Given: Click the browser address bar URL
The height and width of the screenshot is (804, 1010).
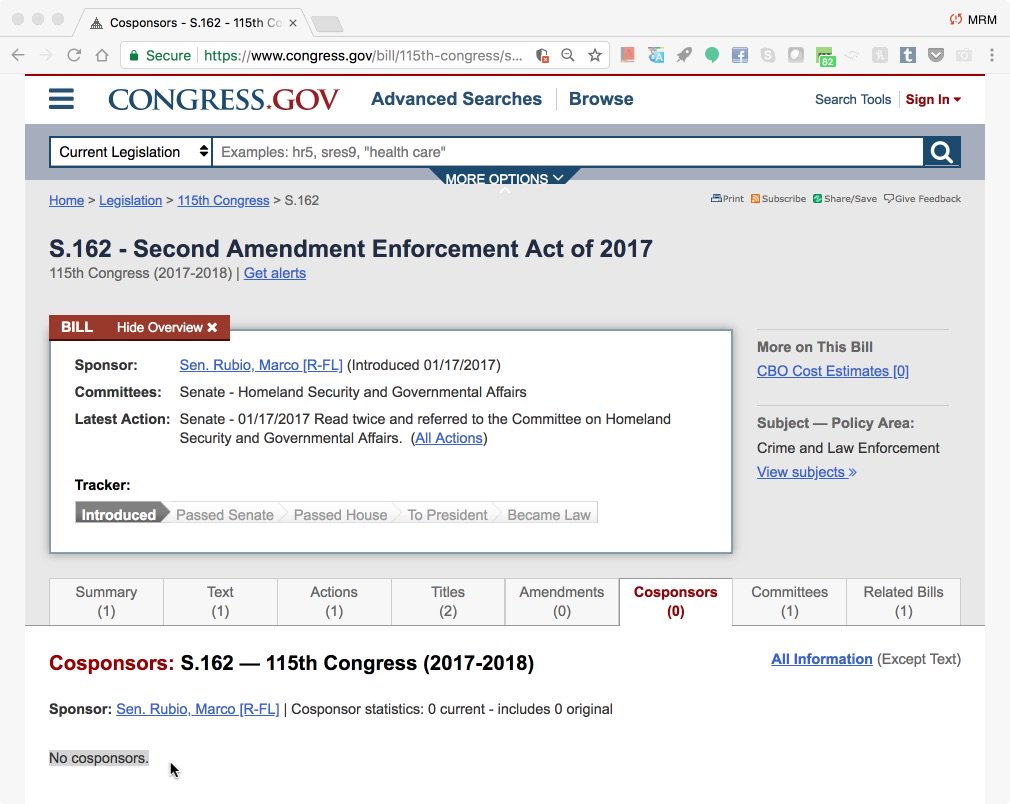Looking at the screenshot, I should [363, 55].
